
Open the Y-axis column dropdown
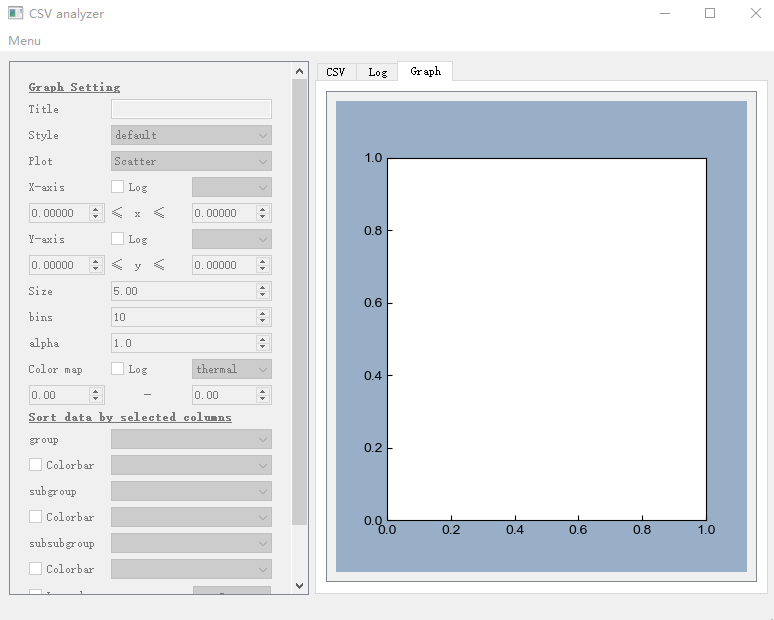[x=232, y=239]
